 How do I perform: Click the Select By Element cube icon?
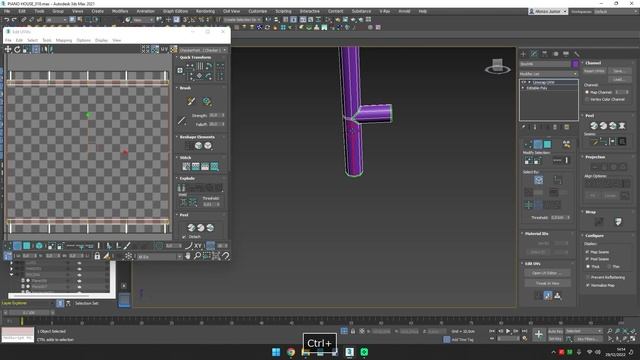click(x=539, y=180)
